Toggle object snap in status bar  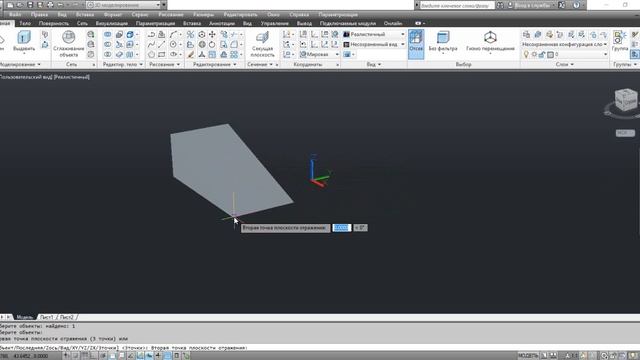[113, 356]
